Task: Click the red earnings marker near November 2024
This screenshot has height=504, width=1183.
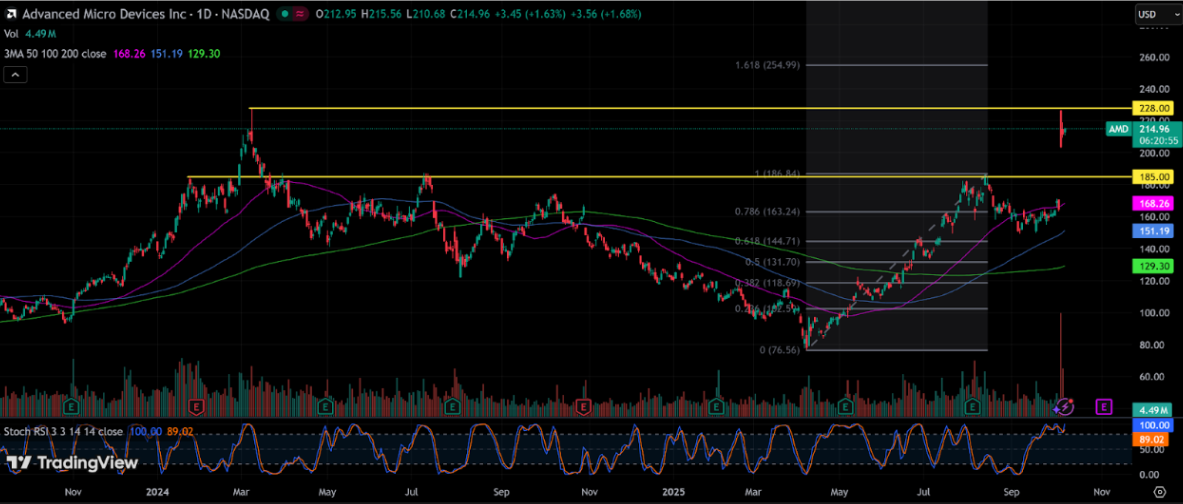Action: coord(584,407)
